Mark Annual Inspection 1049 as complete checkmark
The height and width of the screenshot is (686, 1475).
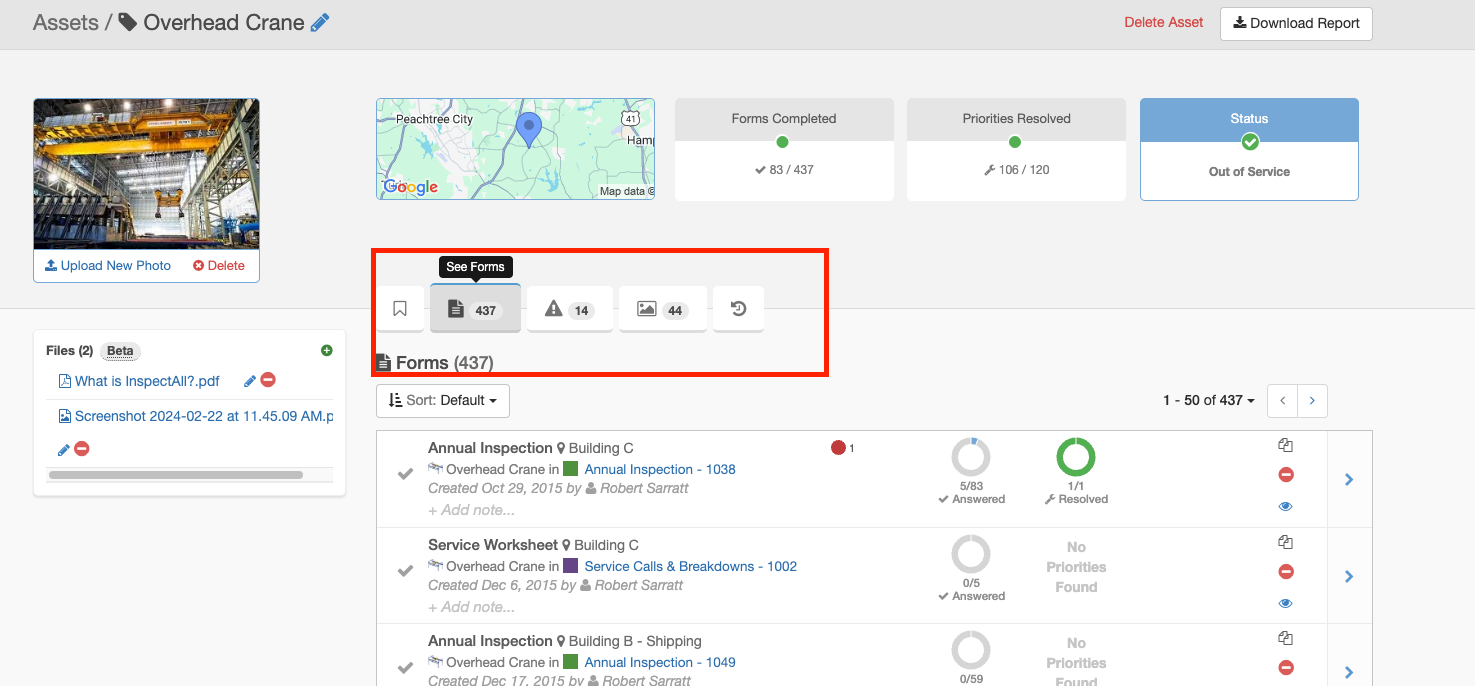(405, 667)
